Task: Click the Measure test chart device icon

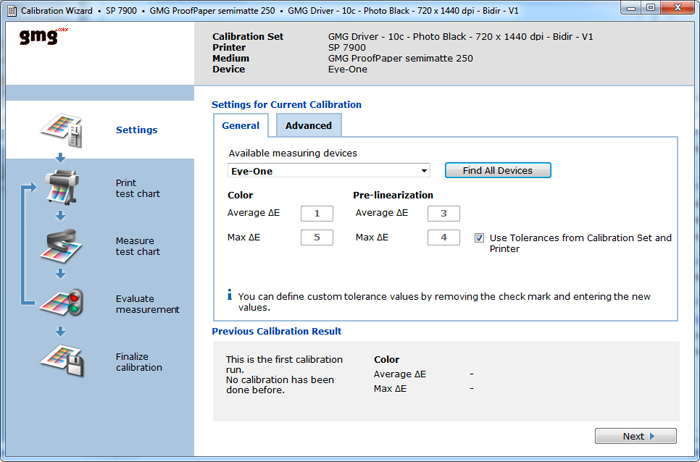Action: coord(61,246)
